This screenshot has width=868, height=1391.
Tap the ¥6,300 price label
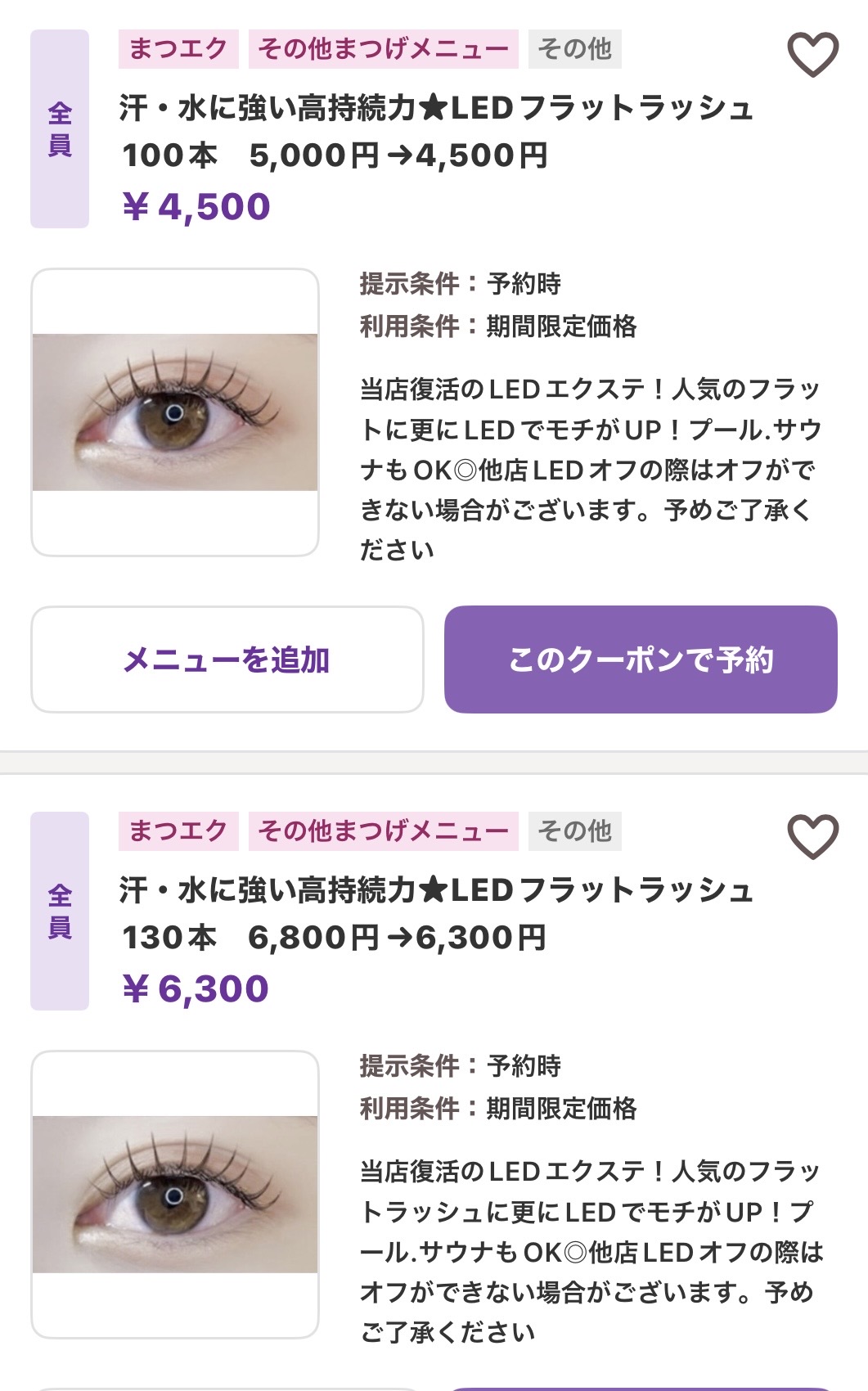pos(196,989)
